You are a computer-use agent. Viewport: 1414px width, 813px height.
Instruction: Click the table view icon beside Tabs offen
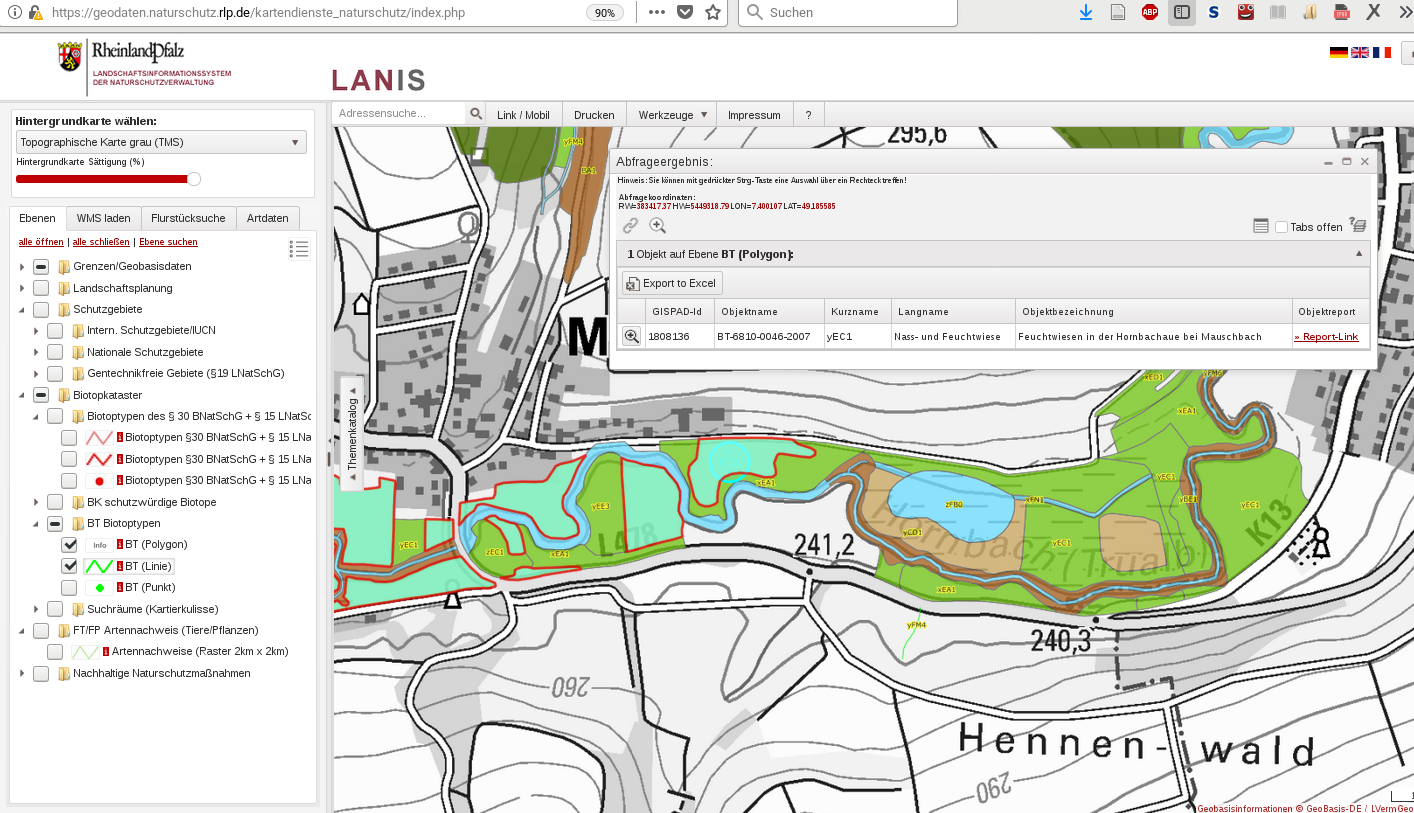pyautogui.click(x=1261, y=226)
